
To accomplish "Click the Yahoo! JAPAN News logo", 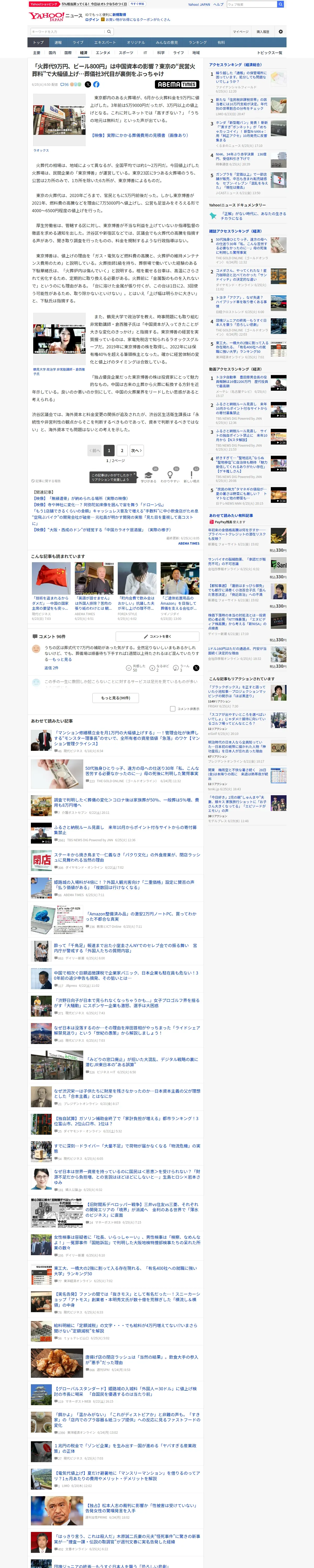I will tap(55, 16).
